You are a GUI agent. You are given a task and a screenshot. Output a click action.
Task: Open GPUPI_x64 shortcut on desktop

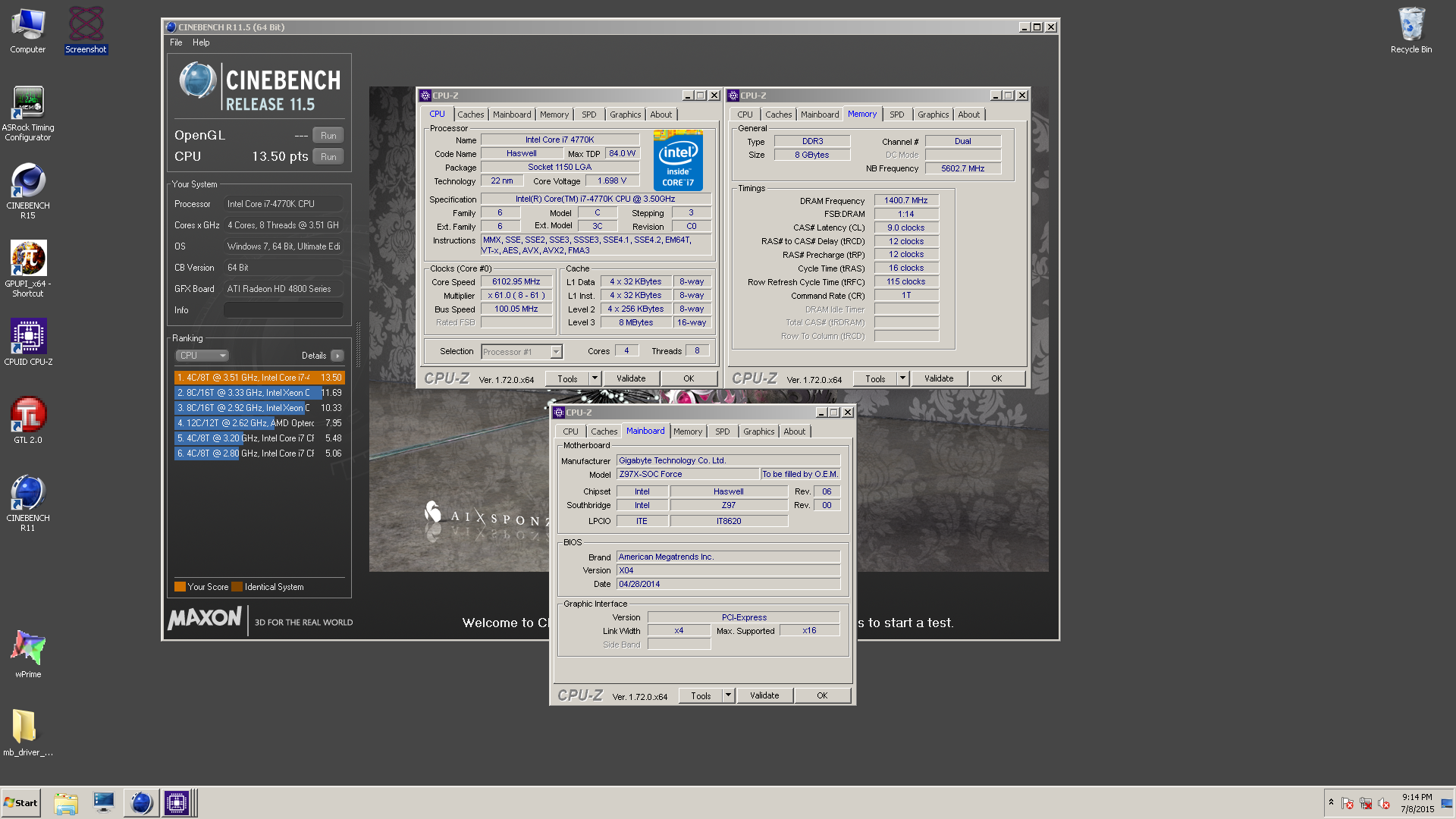pos(28,269)
